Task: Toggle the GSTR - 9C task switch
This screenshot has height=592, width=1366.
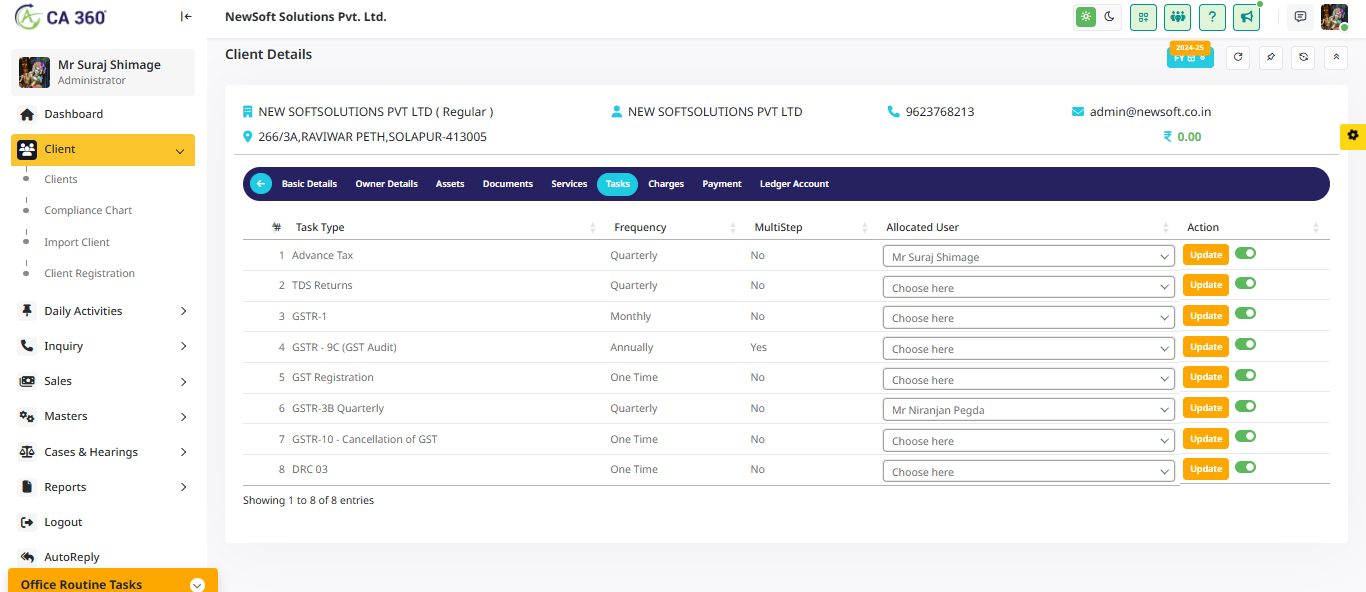Action: (1245, 344)
